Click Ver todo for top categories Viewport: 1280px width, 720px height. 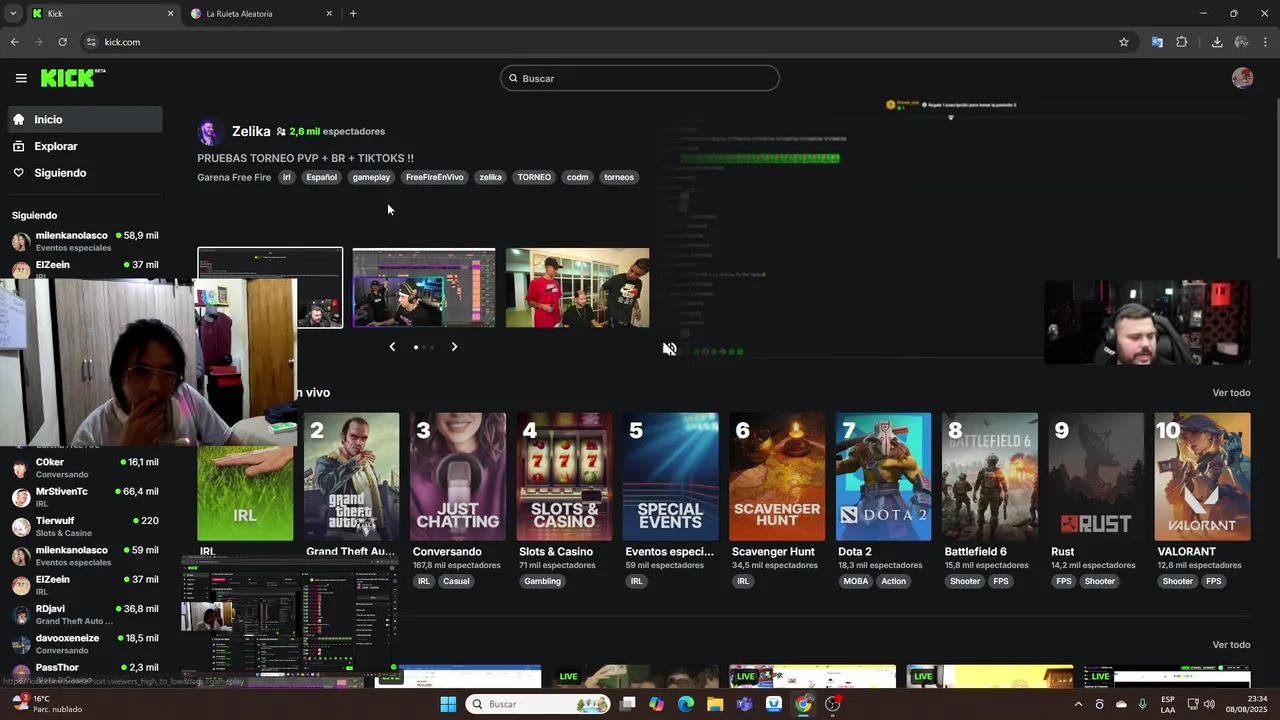point(1231,393)
